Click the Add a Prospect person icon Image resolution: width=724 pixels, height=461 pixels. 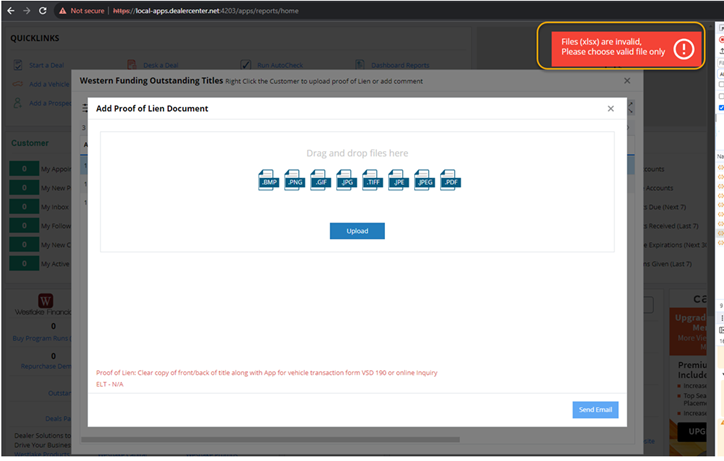pyautogui.click(x=18, y=103)
